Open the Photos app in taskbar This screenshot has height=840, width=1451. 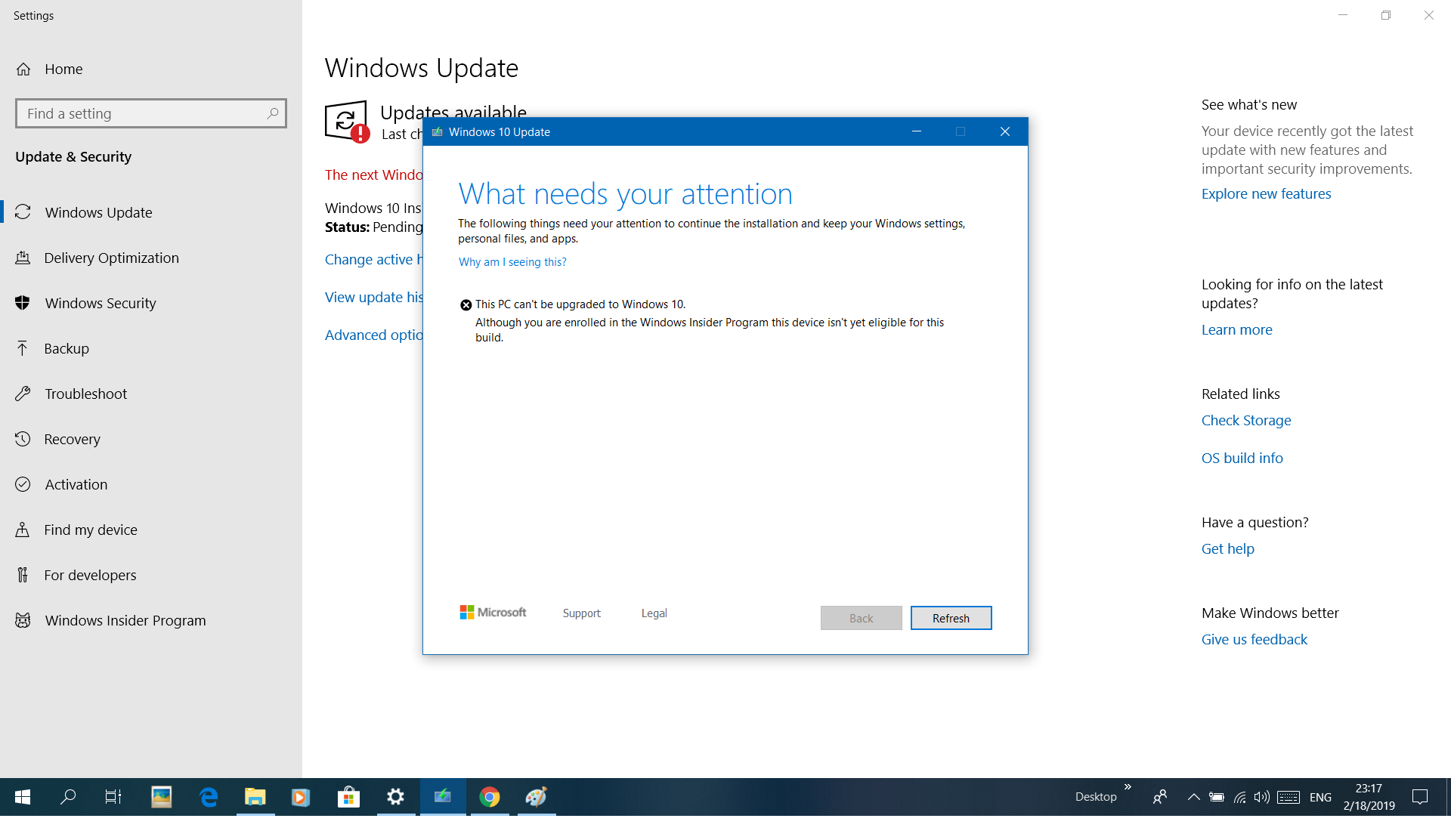161,797
